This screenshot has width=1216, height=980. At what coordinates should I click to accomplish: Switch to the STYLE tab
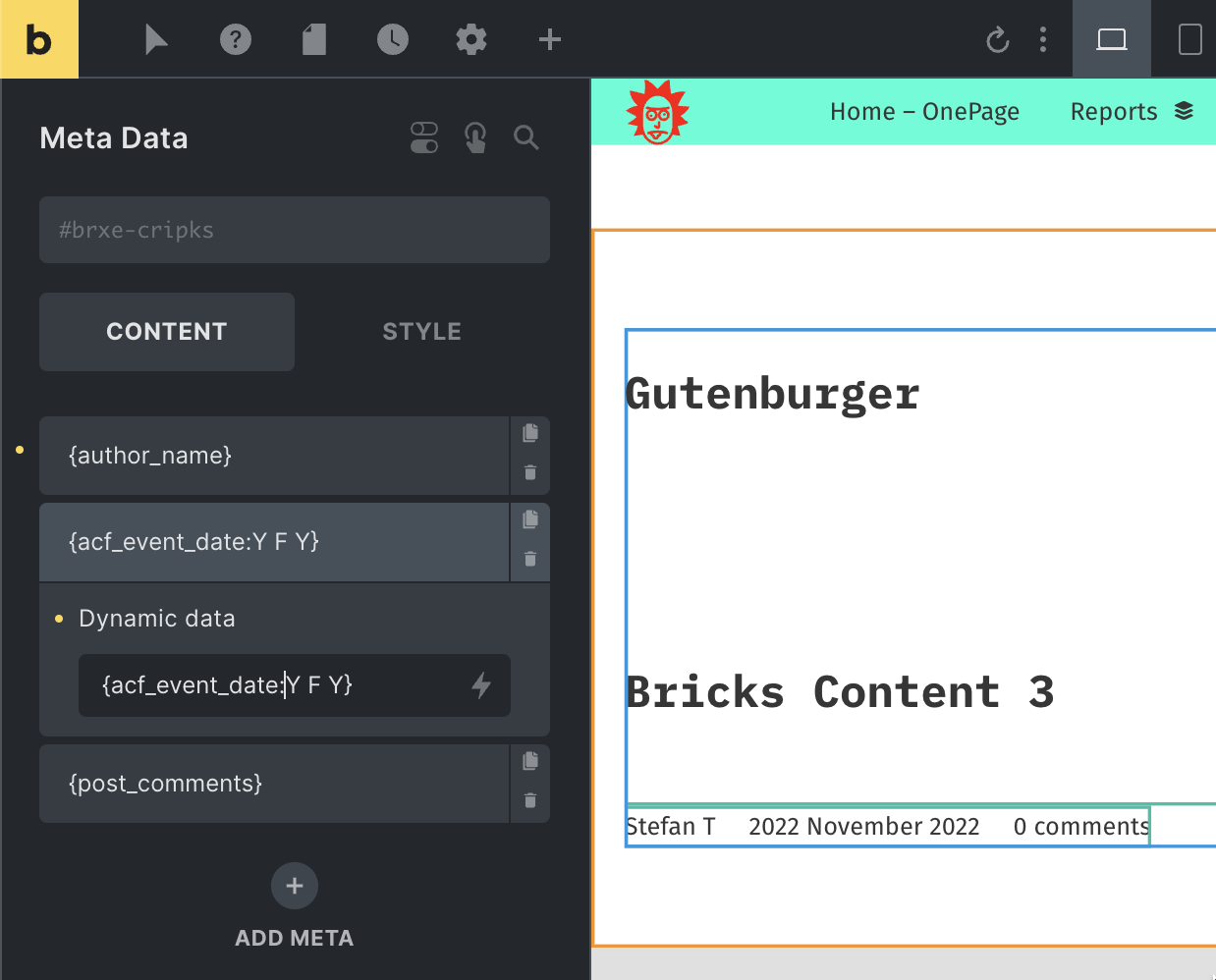point(421,332)
